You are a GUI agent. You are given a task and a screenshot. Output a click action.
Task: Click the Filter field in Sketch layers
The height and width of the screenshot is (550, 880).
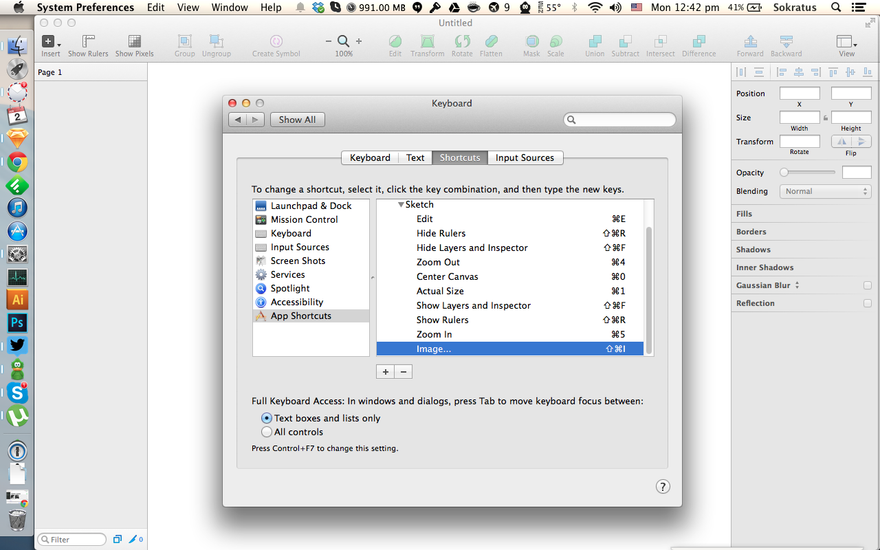[x=72, y=539]
